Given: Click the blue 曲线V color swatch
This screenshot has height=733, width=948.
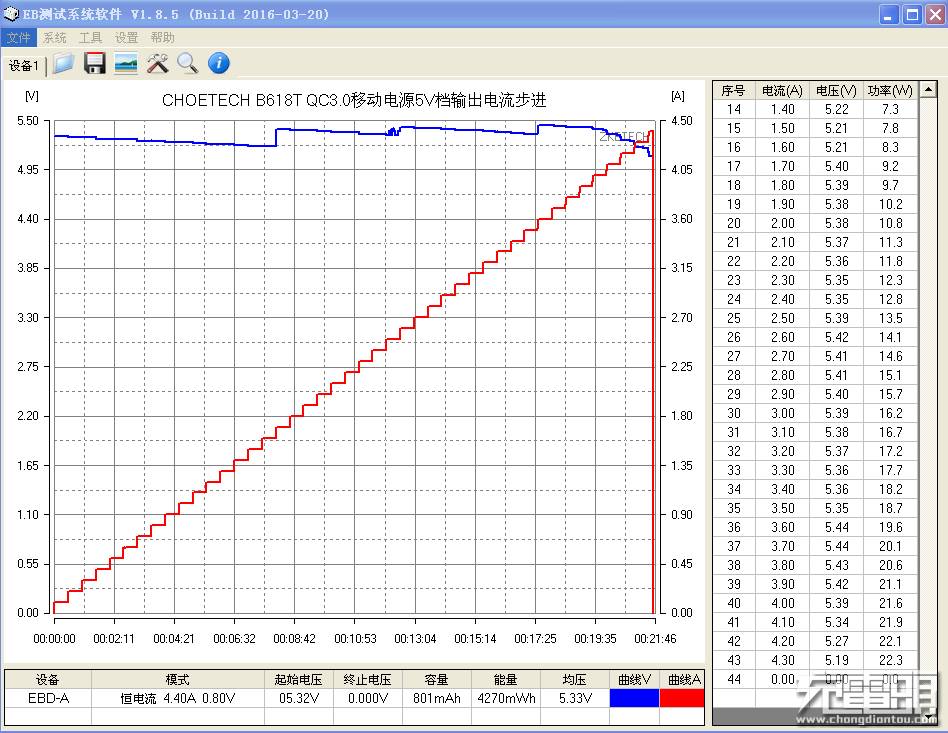Looking at the screenshot, I should click(634, 698).
